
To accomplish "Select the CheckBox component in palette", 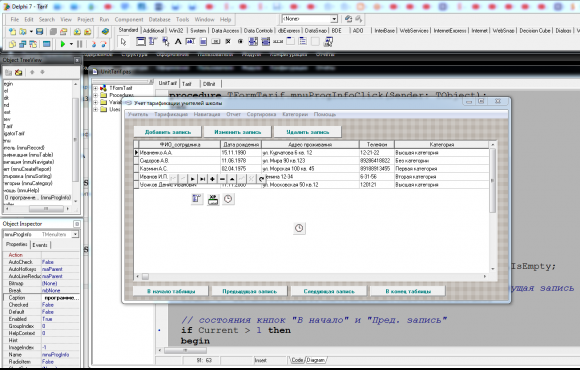I will click(x=228, y=41).
